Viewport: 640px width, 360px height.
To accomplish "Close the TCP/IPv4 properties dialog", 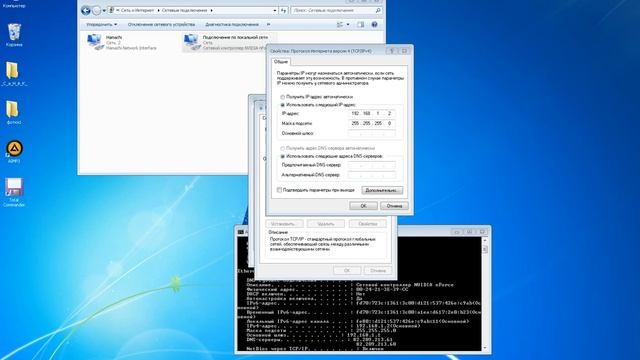I will 404,51.
